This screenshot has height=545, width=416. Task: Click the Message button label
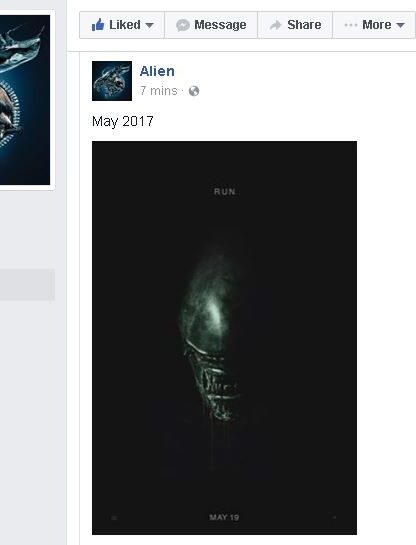(x=220, y=25)
